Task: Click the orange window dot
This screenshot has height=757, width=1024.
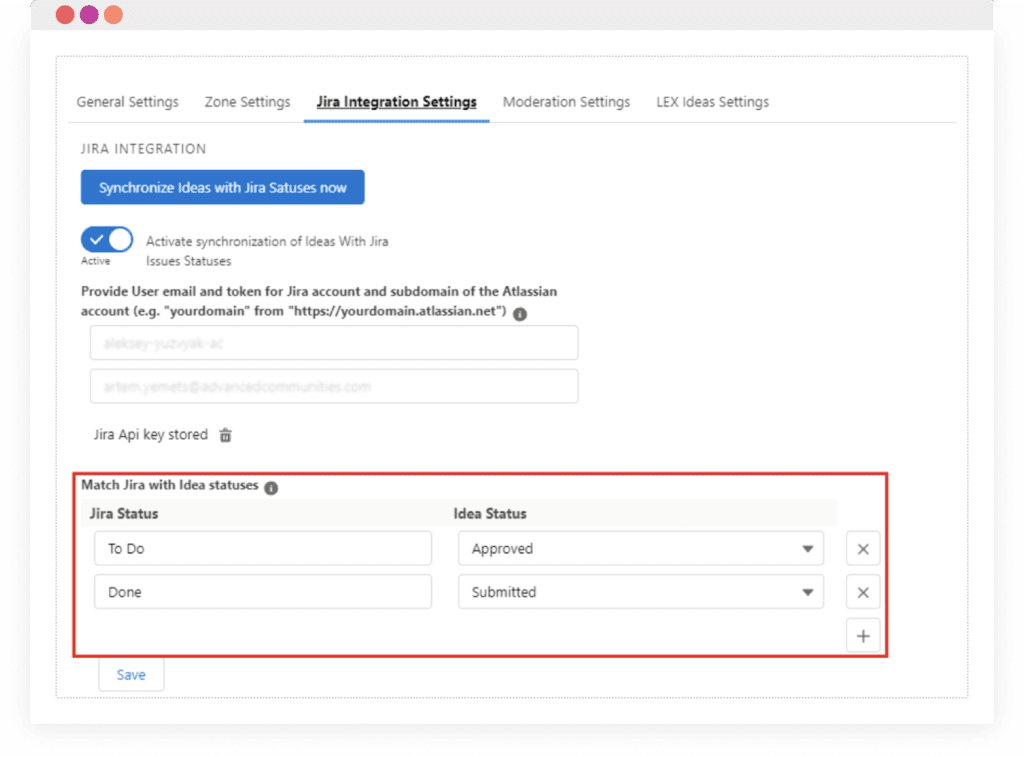Action: coord(113,14)
